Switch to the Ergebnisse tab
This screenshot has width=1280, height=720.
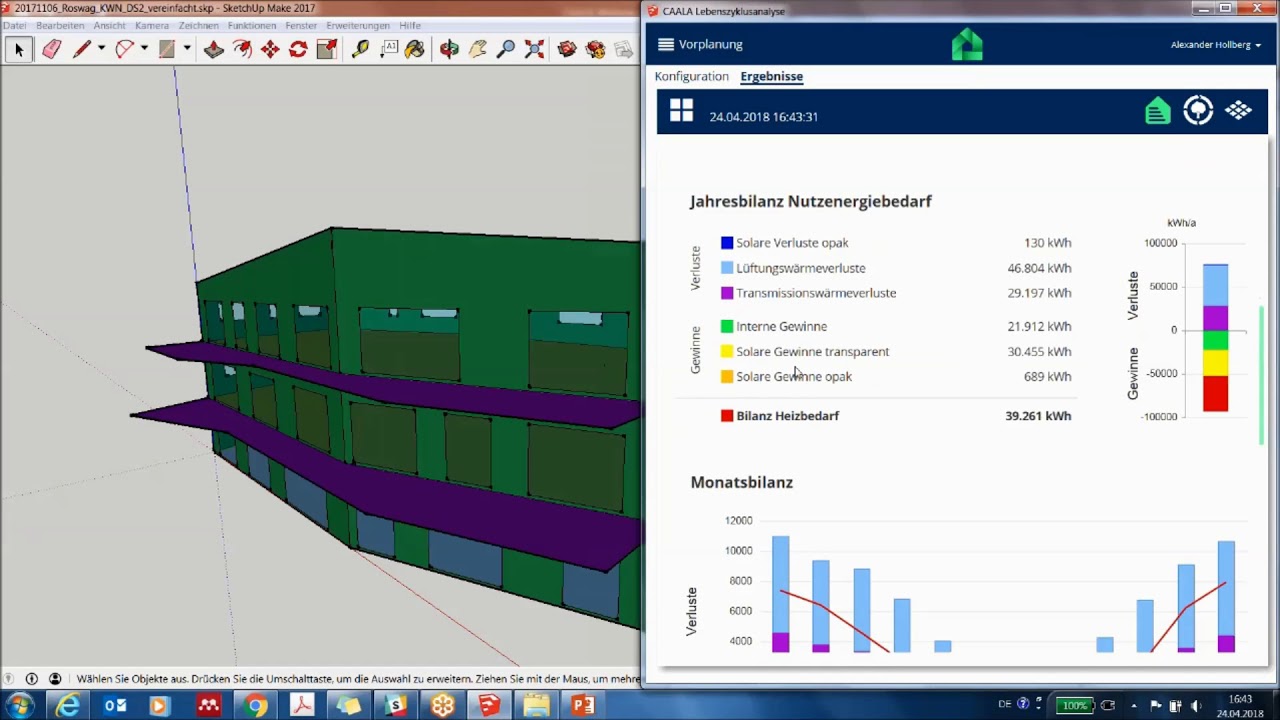pos(771,76)
